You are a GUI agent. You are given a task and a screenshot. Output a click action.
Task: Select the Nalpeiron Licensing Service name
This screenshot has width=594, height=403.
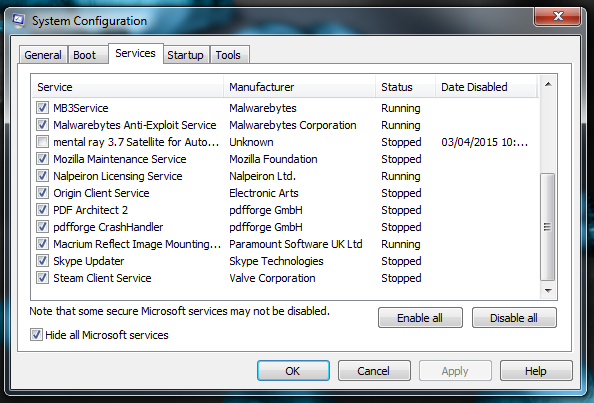tap(118, 176)
